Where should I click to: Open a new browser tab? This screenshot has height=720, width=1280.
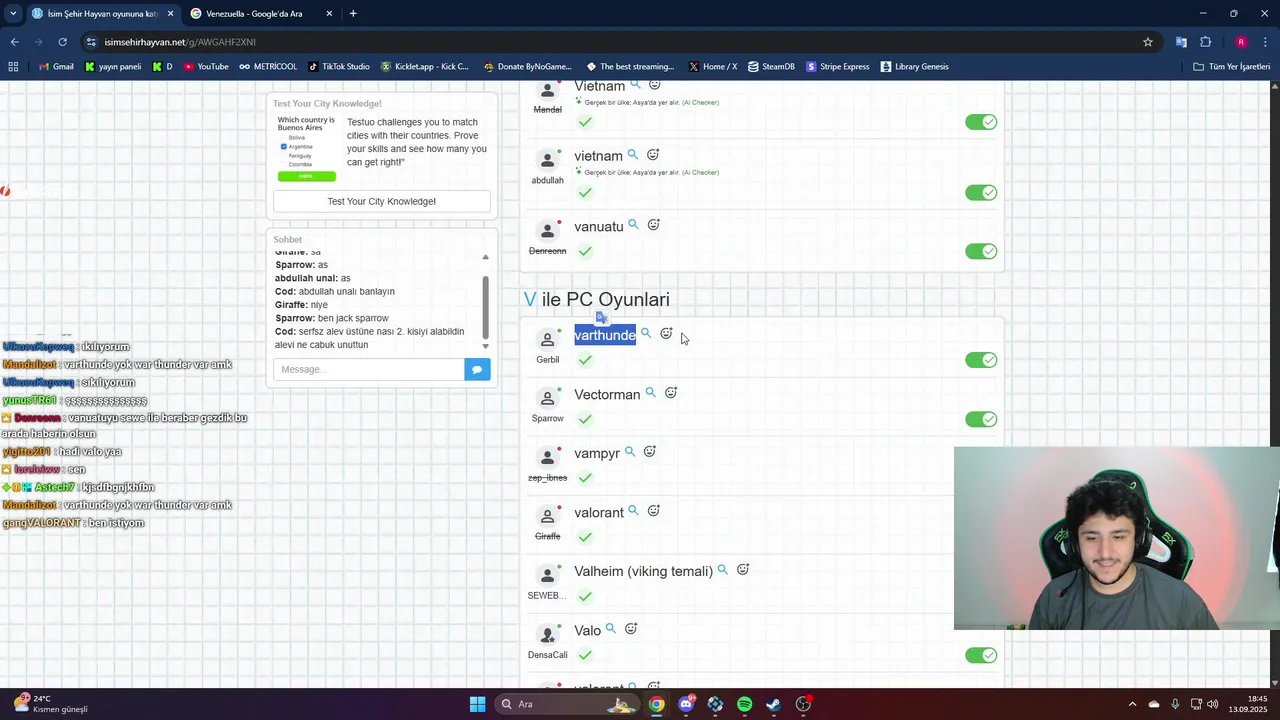(x=353, y=14)
